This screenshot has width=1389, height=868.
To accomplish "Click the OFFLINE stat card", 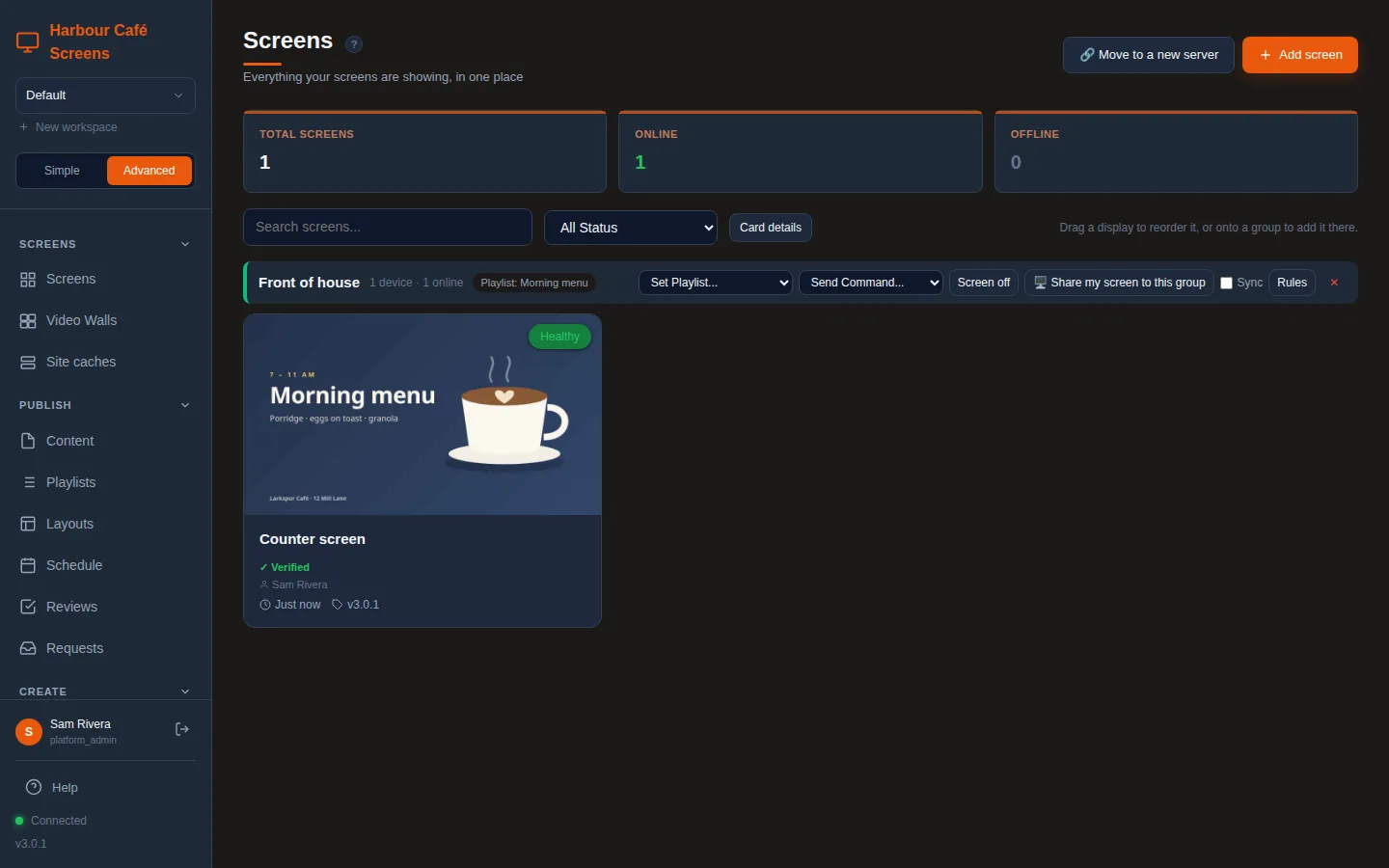I will tap(1176, 151).
